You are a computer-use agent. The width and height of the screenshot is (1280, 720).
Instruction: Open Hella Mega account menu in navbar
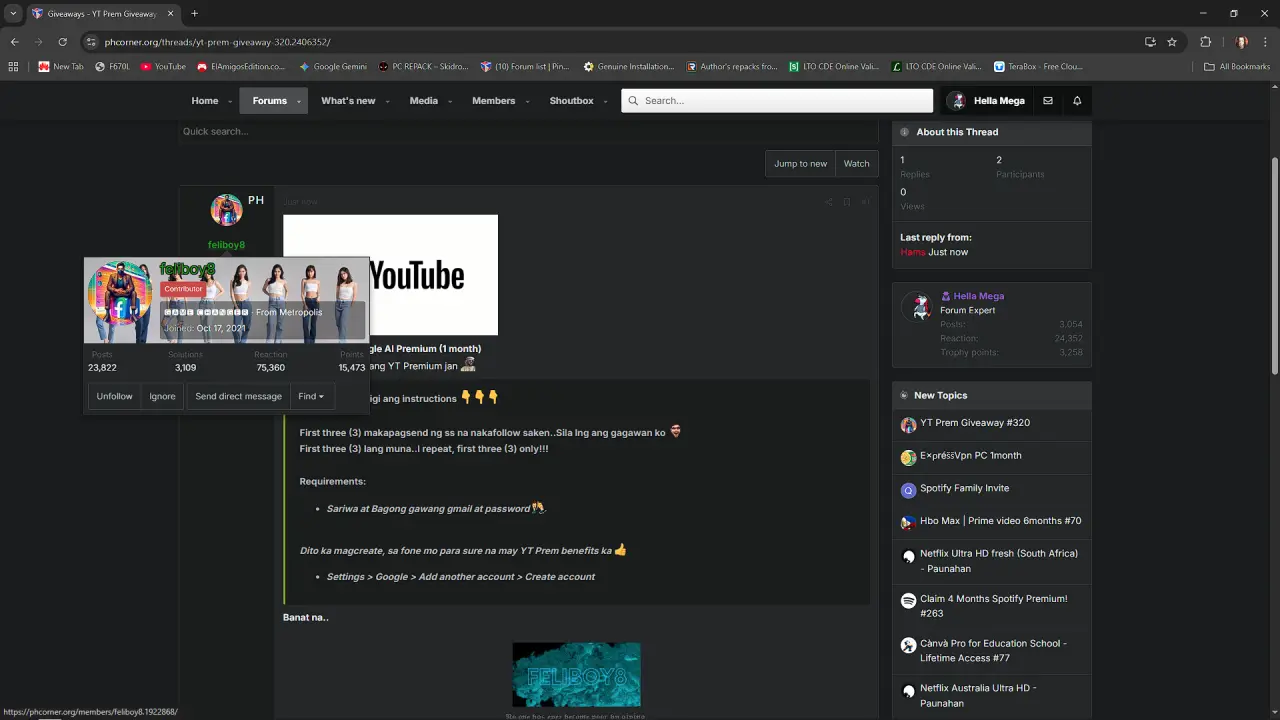(987, 101)
